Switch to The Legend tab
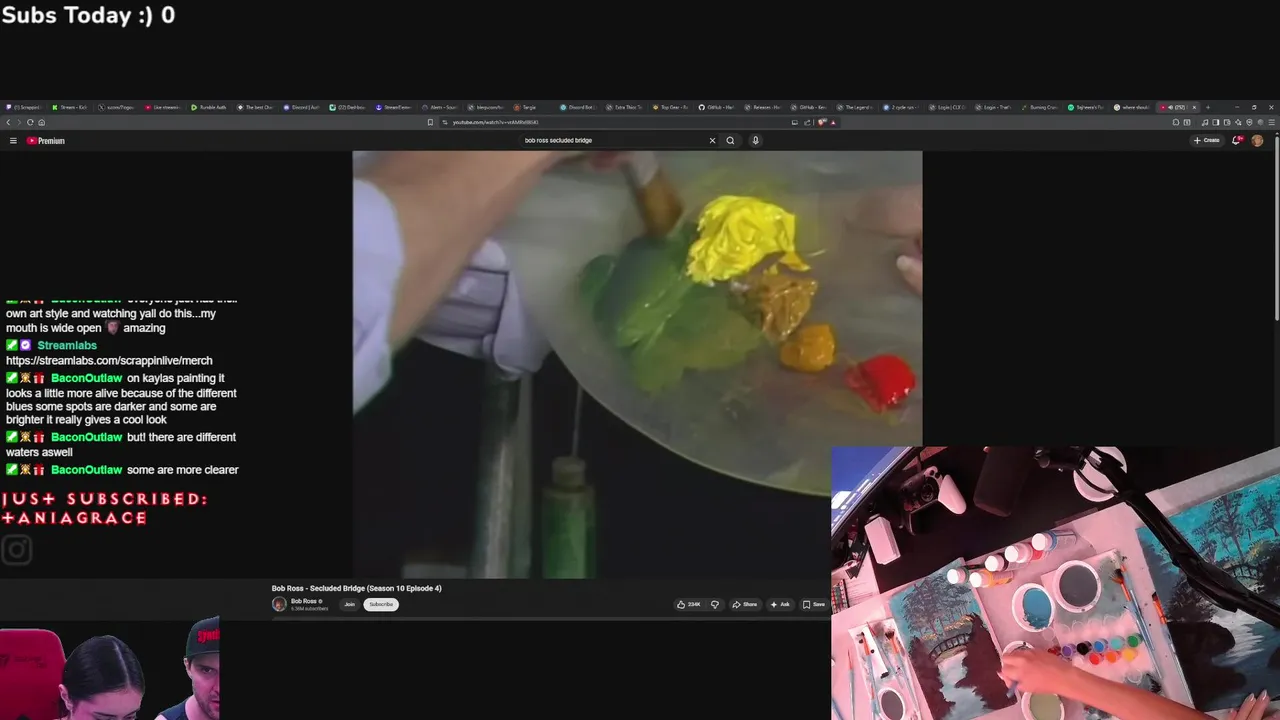 [855, 107]
